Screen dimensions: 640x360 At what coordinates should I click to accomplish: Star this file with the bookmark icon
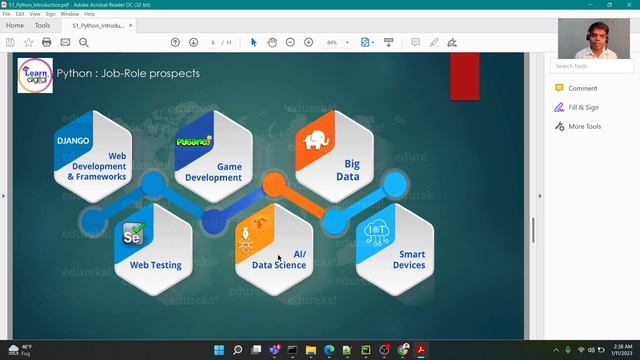point(29,42)
